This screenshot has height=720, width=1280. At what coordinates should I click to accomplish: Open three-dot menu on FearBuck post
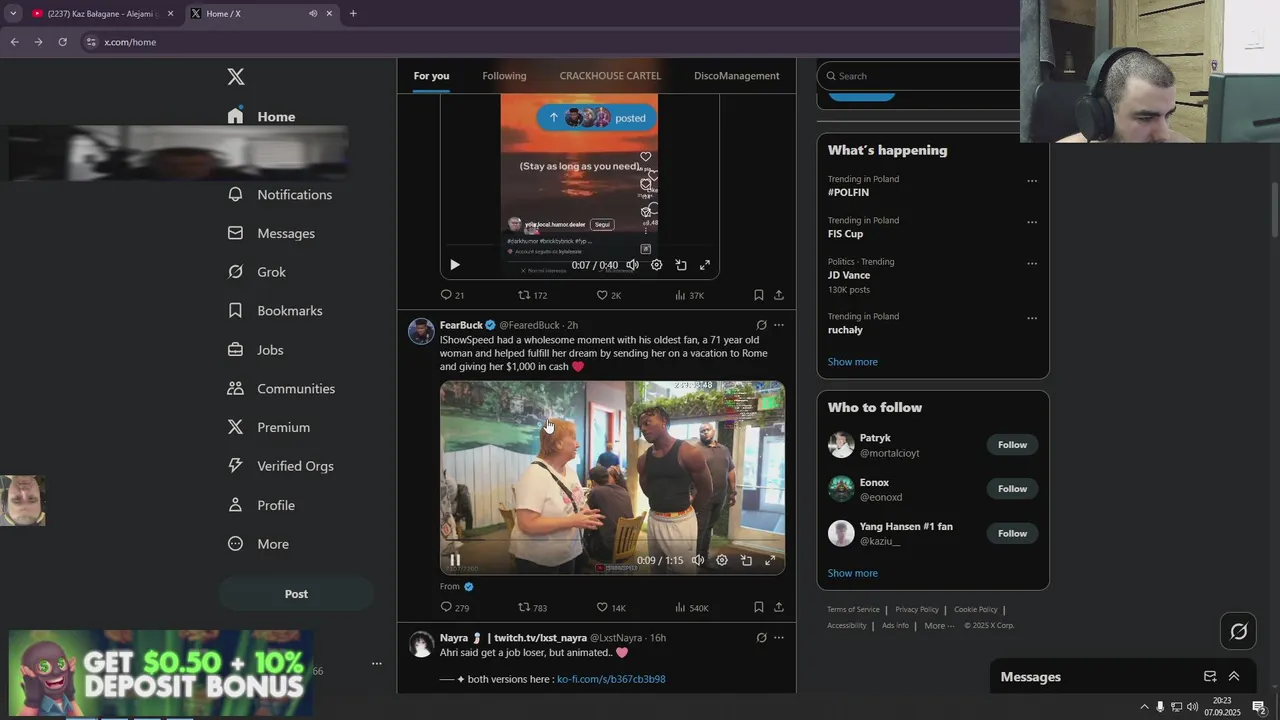(x=779, y=325)
